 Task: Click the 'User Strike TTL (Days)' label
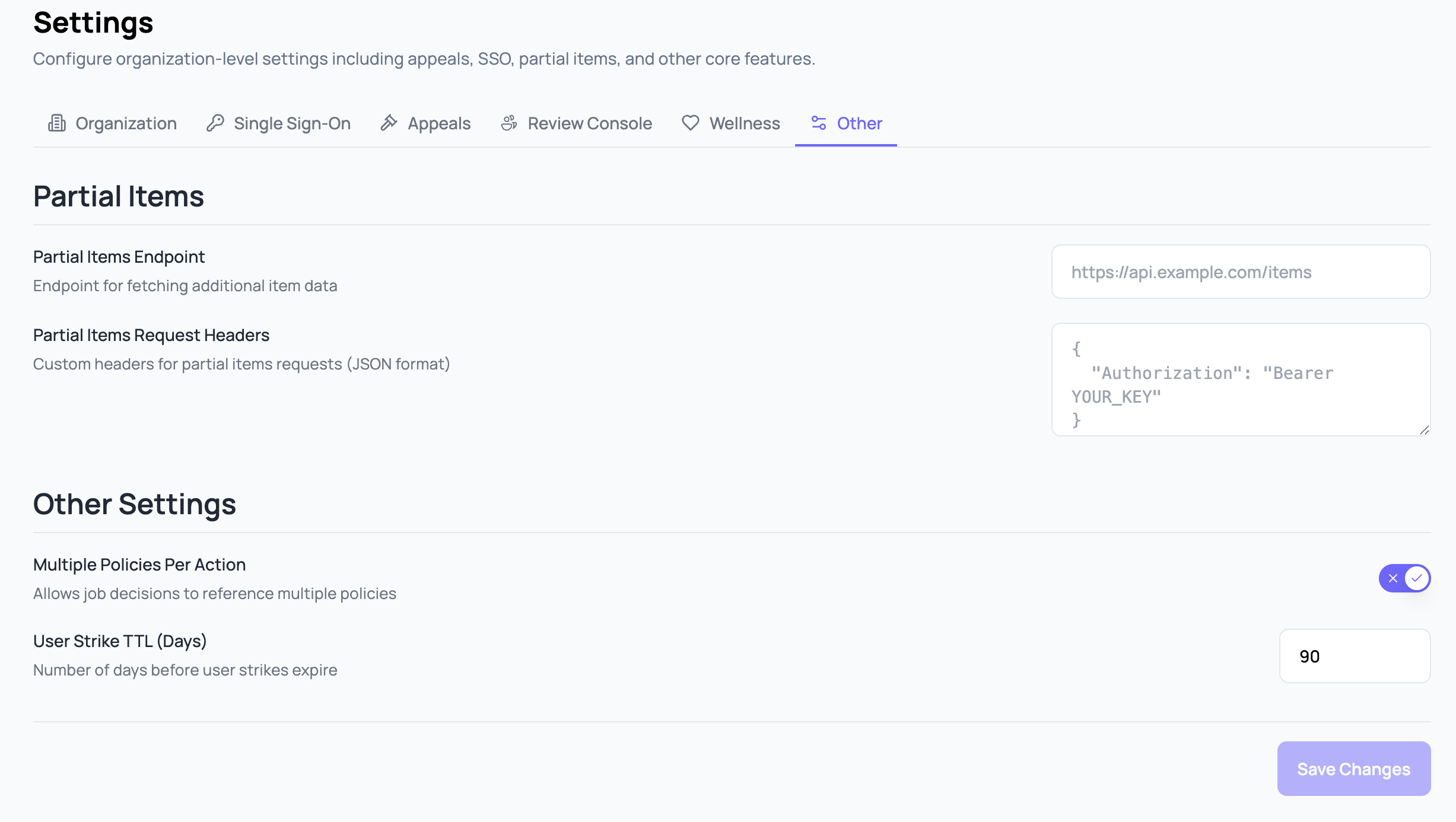[x=120, y=641]
